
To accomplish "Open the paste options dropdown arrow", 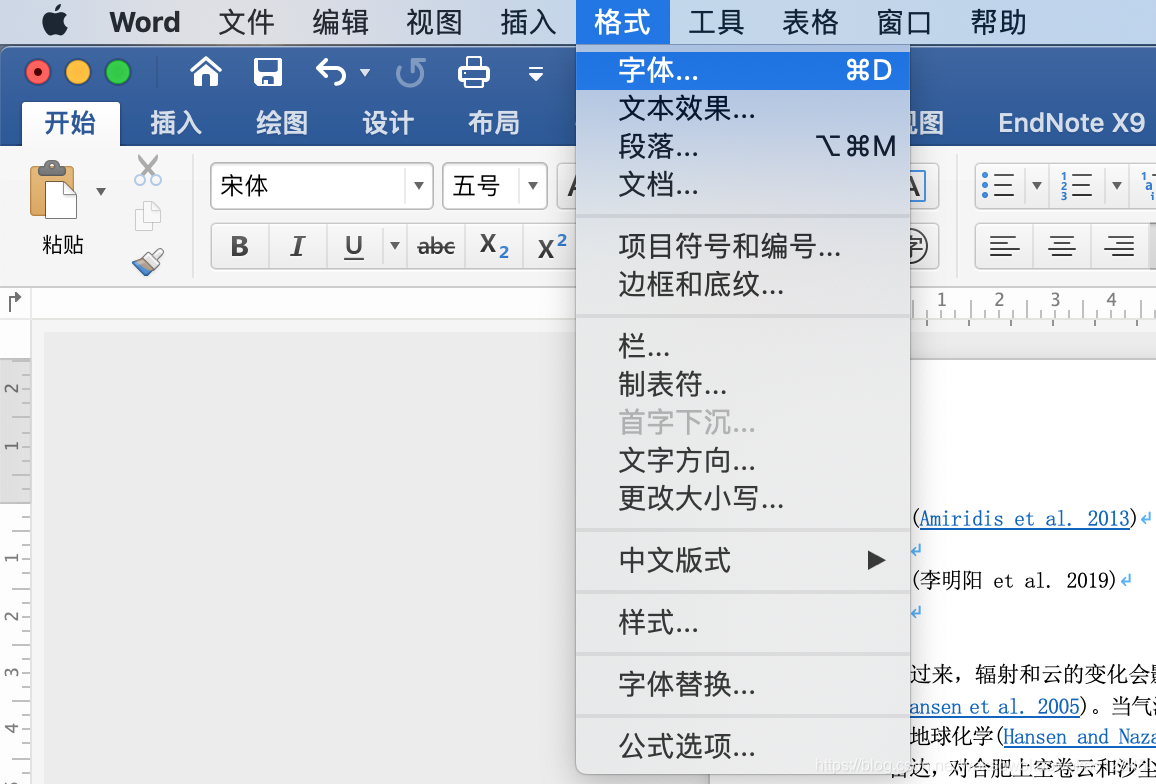I will (101, 191).
